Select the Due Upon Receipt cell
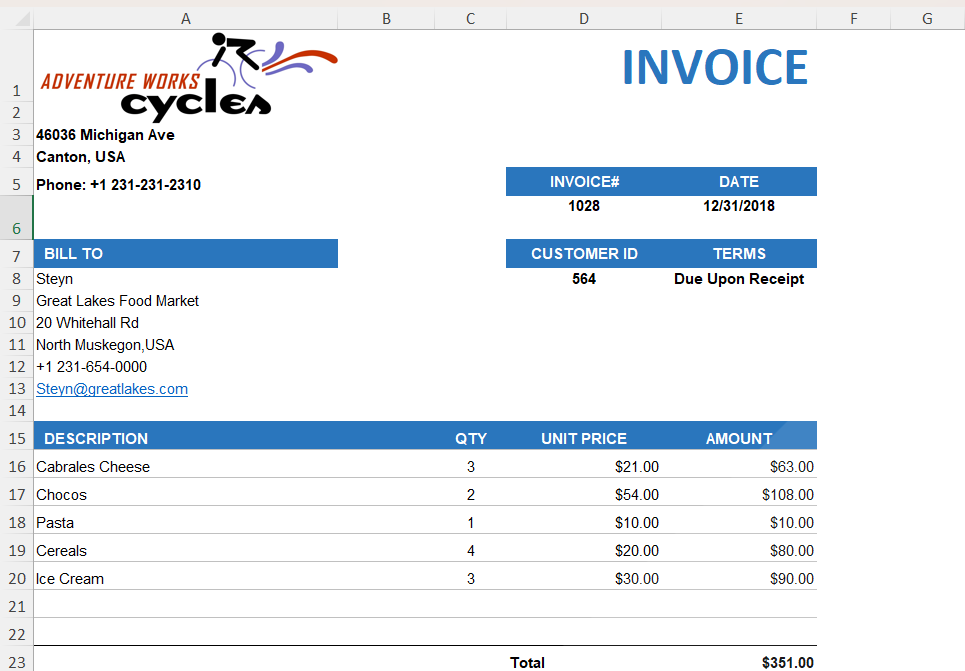Viewport: 965px width, 671px height. [x=739, y=279]
